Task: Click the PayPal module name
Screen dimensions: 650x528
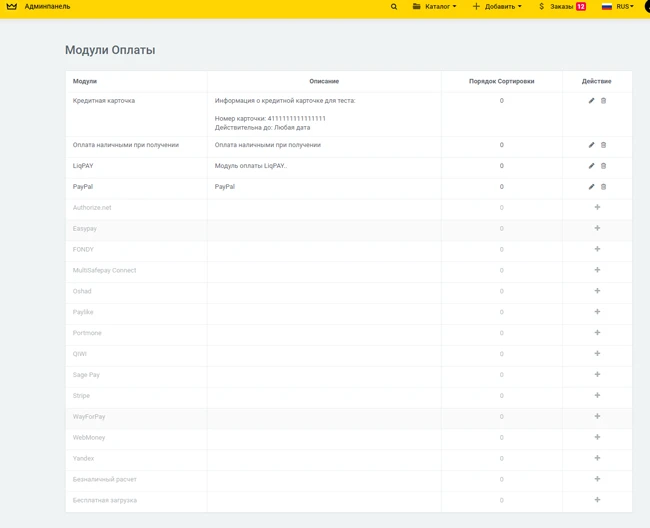Action: 83,187
